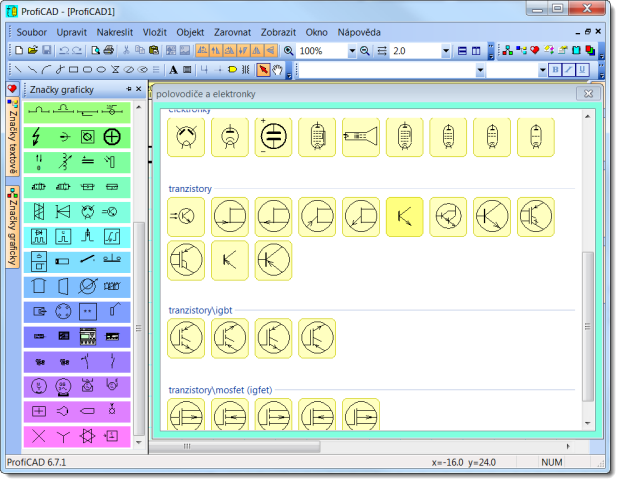
Task: Open the Soubor menu
Action: pyautogui.click(x=32, y=32)
